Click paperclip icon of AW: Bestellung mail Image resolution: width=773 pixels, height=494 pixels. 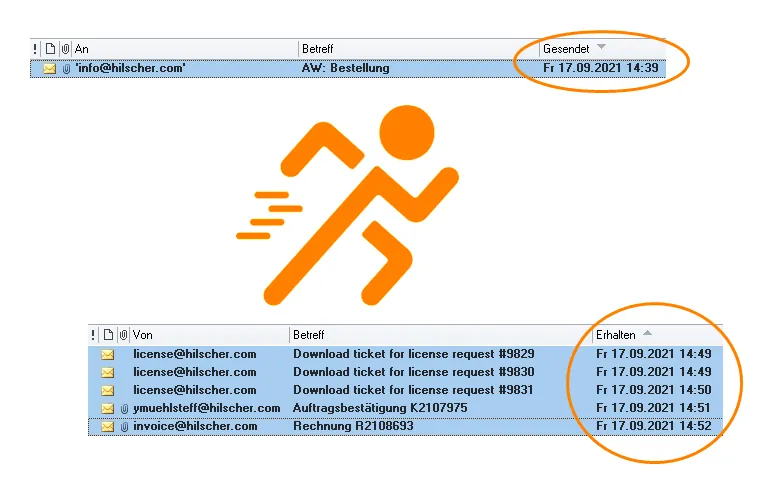coord(67,69)
